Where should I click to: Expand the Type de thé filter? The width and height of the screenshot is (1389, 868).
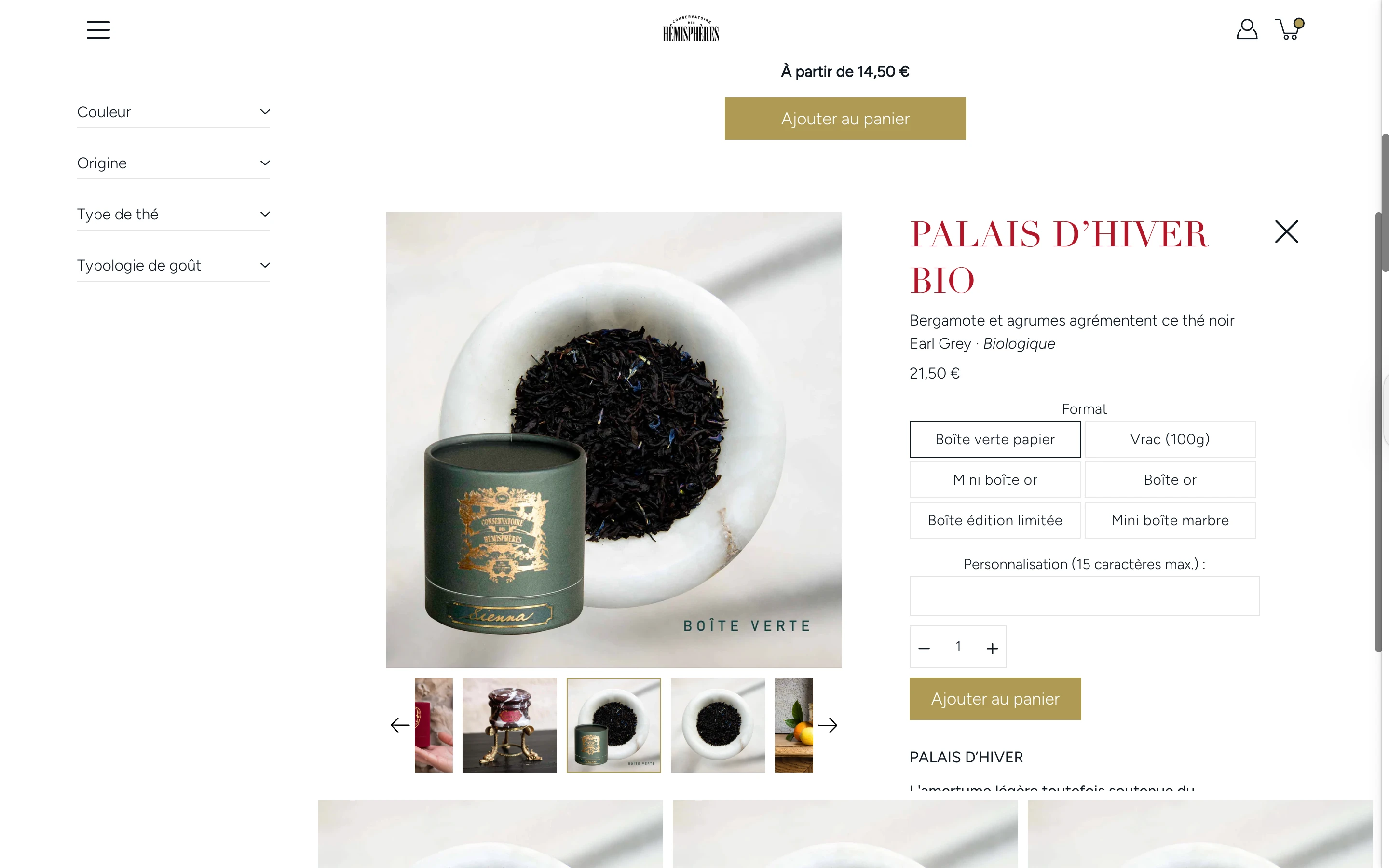pos(173,214)
